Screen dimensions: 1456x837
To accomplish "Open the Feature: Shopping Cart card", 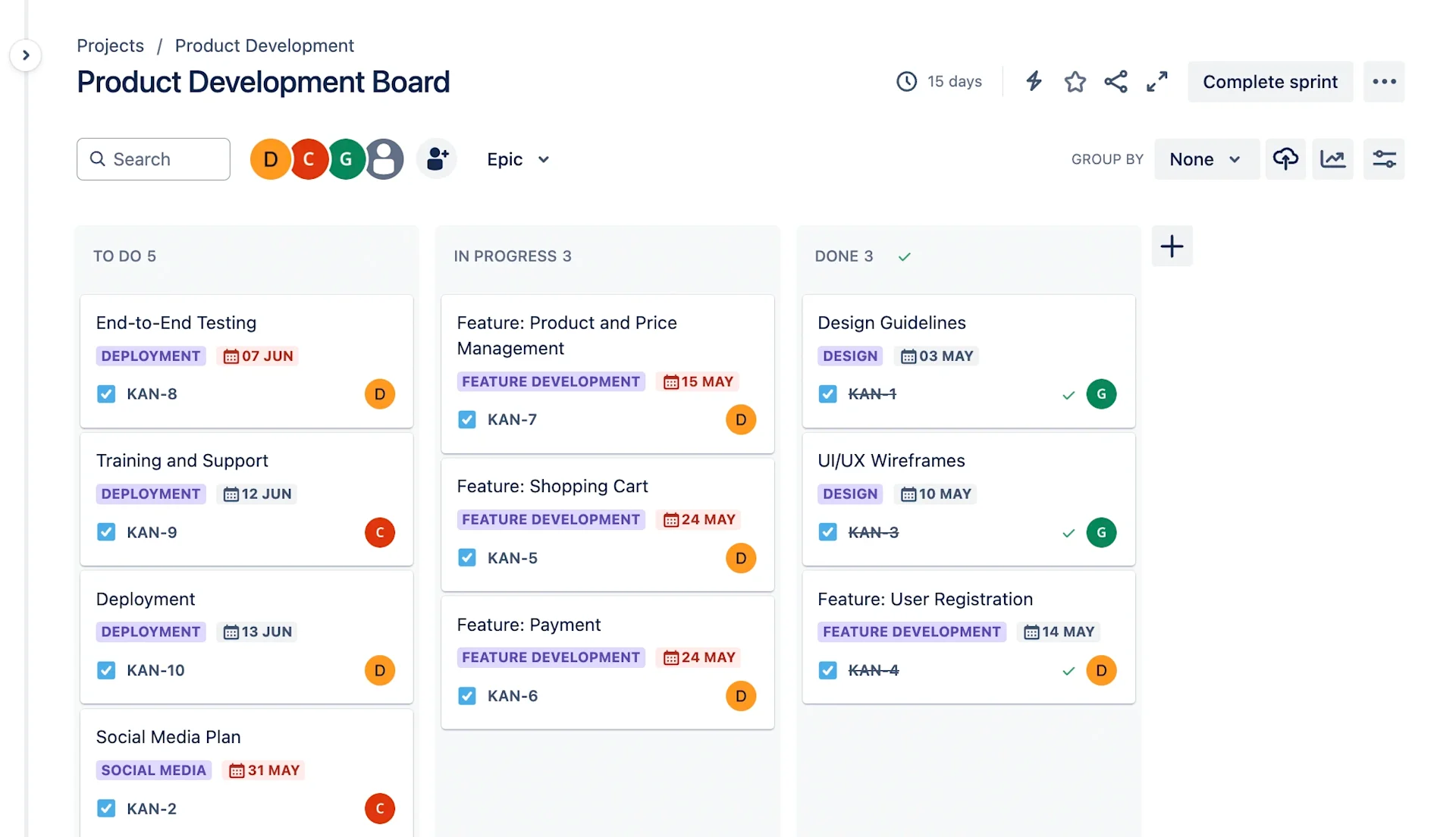I will [607, 525].
